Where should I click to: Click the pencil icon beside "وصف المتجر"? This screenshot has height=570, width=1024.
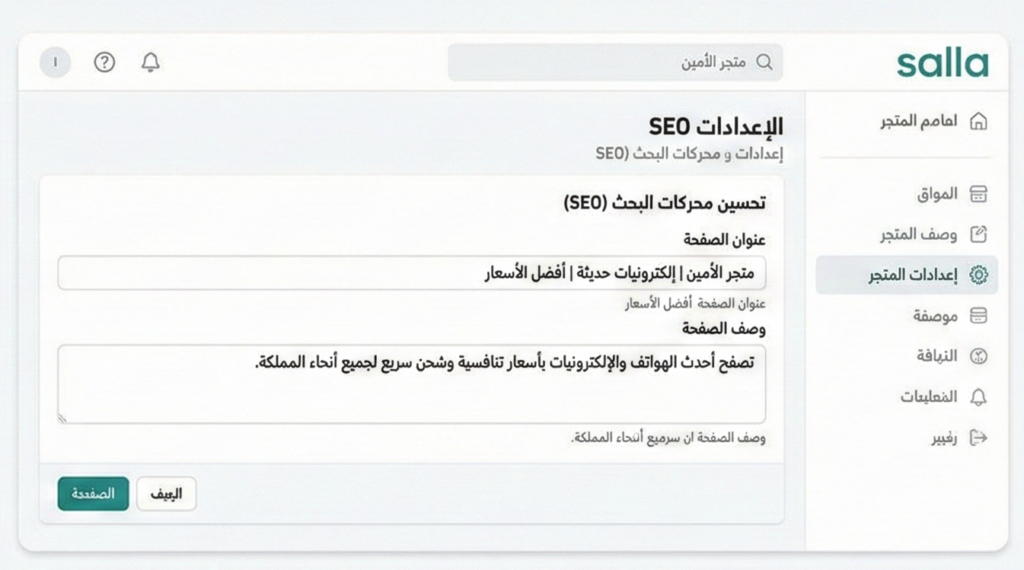pyautogui.click(x=978, y=234)
